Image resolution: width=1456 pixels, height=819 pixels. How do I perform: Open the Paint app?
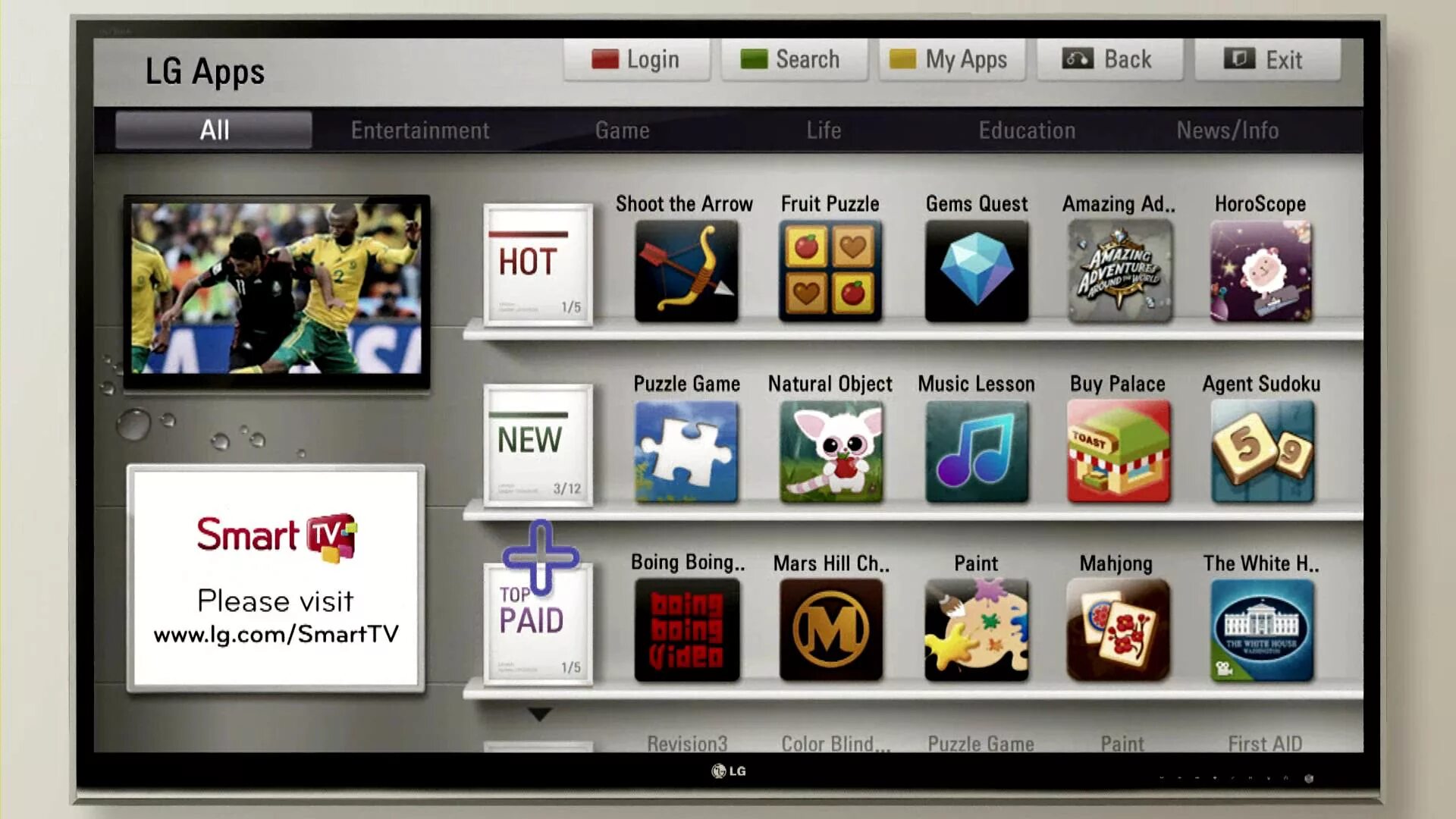[976, 630]
